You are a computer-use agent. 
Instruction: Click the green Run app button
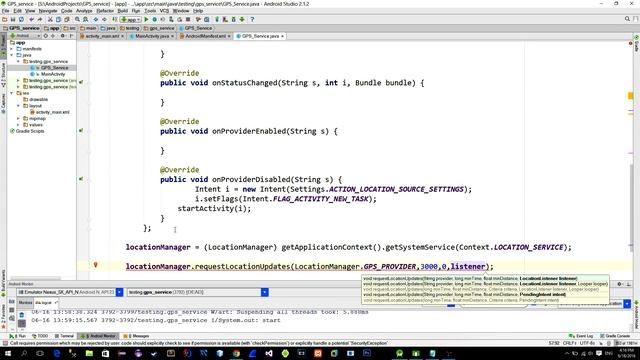[146, 19]
